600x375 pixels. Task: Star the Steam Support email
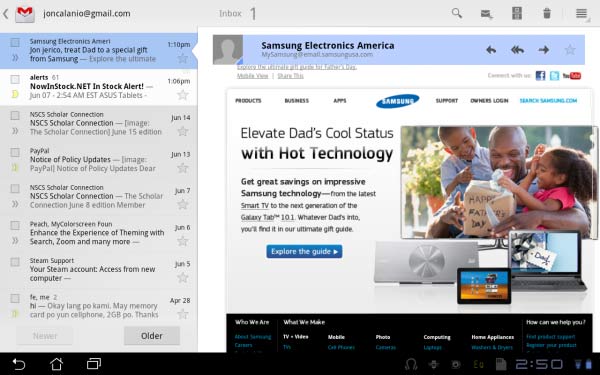tap(183, 277)
